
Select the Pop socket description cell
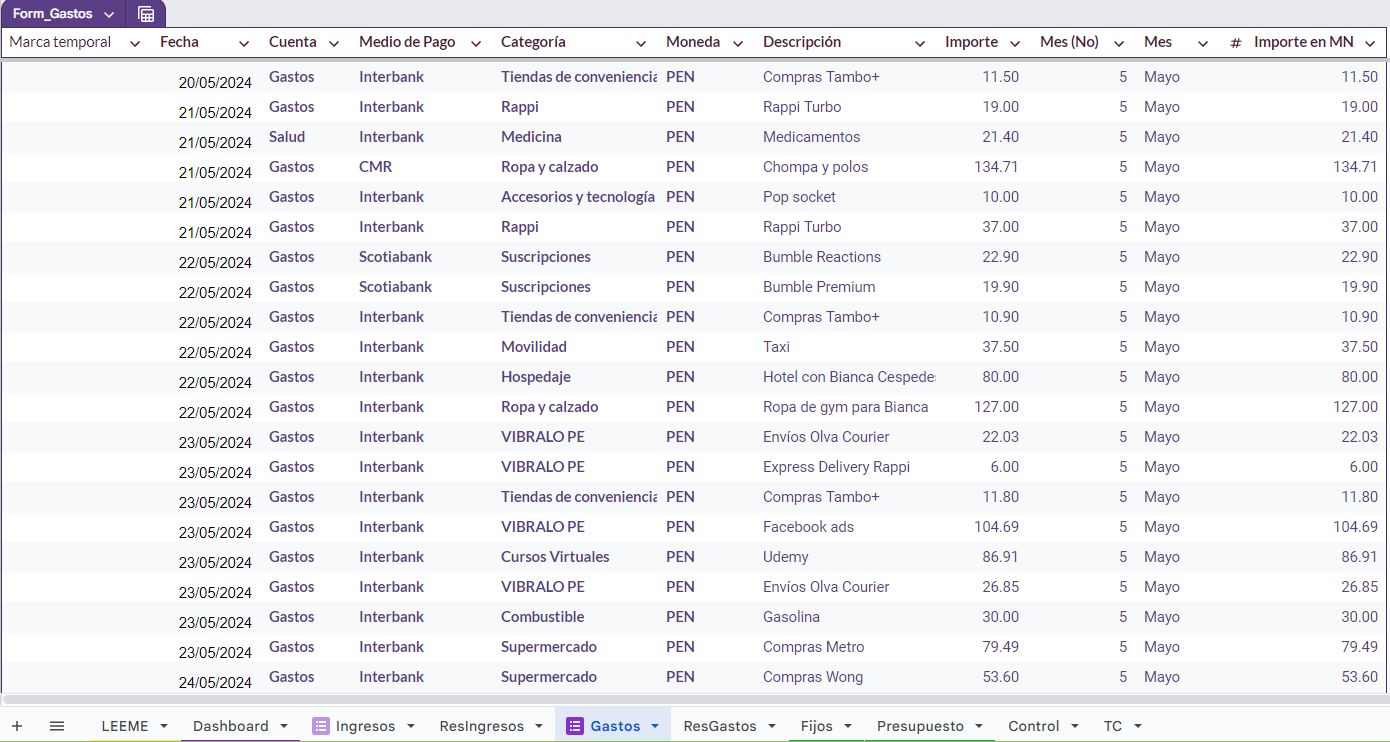799,197
